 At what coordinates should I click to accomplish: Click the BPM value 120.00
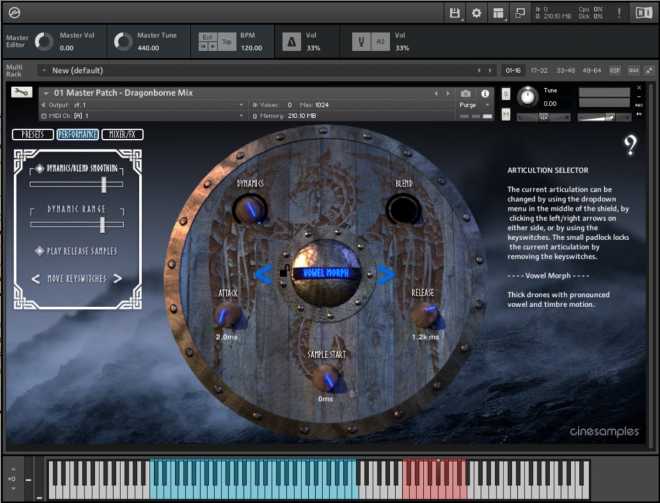tap(251, 48)
